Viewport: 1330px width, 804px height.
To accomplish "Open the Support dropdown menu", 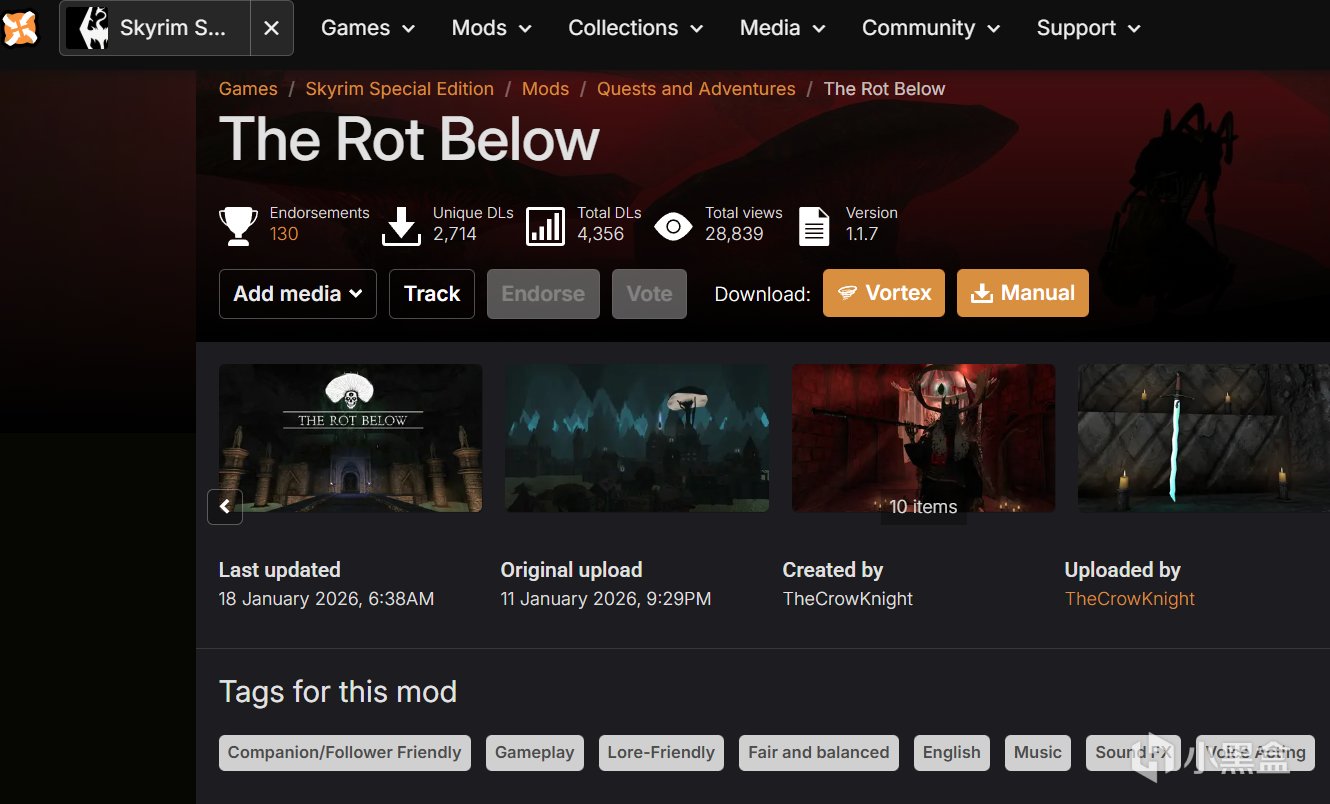I will (1089, 28).
